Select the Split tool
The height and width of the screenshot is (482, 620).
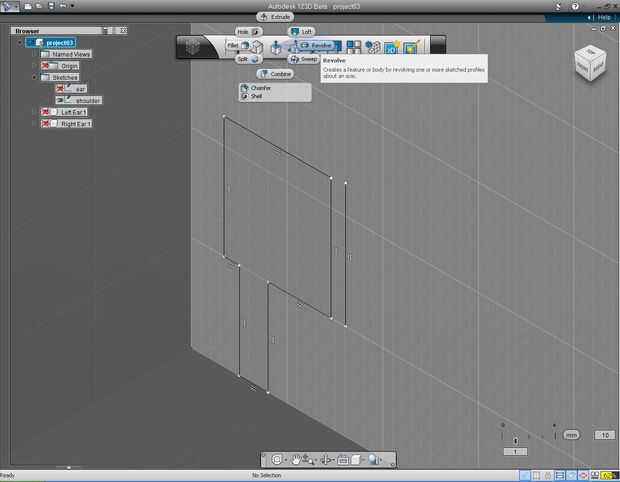point(248,59)
